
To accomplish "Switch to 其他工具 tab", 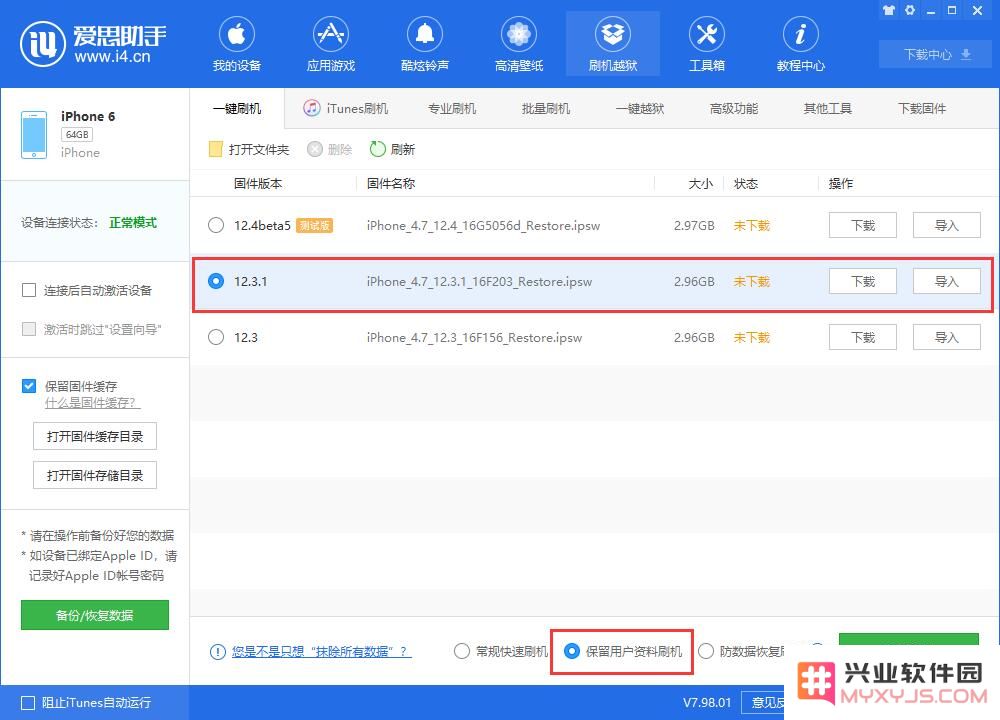I will click(828, 108).
